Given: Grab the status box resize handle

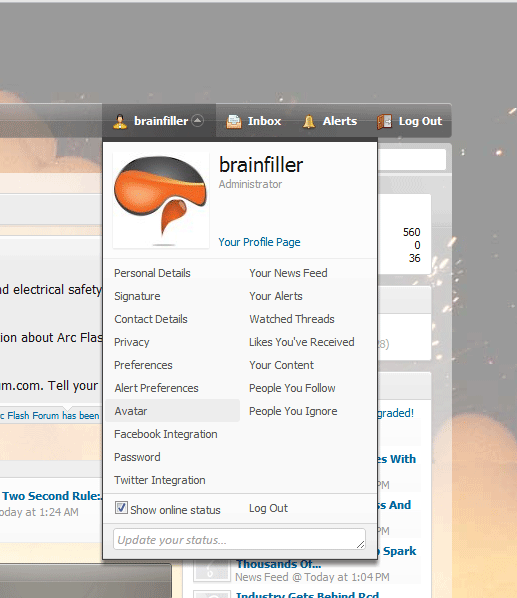Looking at the screenshot, I should point(361,545).
